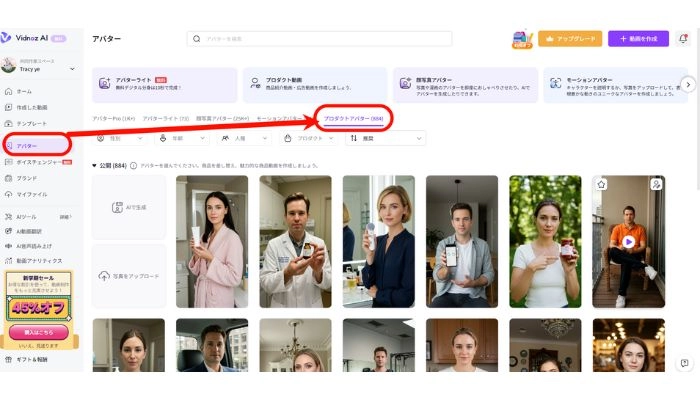Show more feature cards with the right arrow
Screen dimensions: 700x400
pos(688,84)
